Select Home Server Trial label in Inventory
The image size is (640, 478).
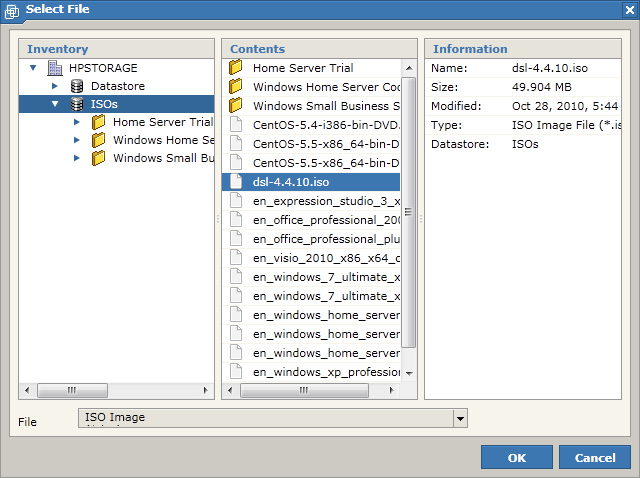click(163, 122)
